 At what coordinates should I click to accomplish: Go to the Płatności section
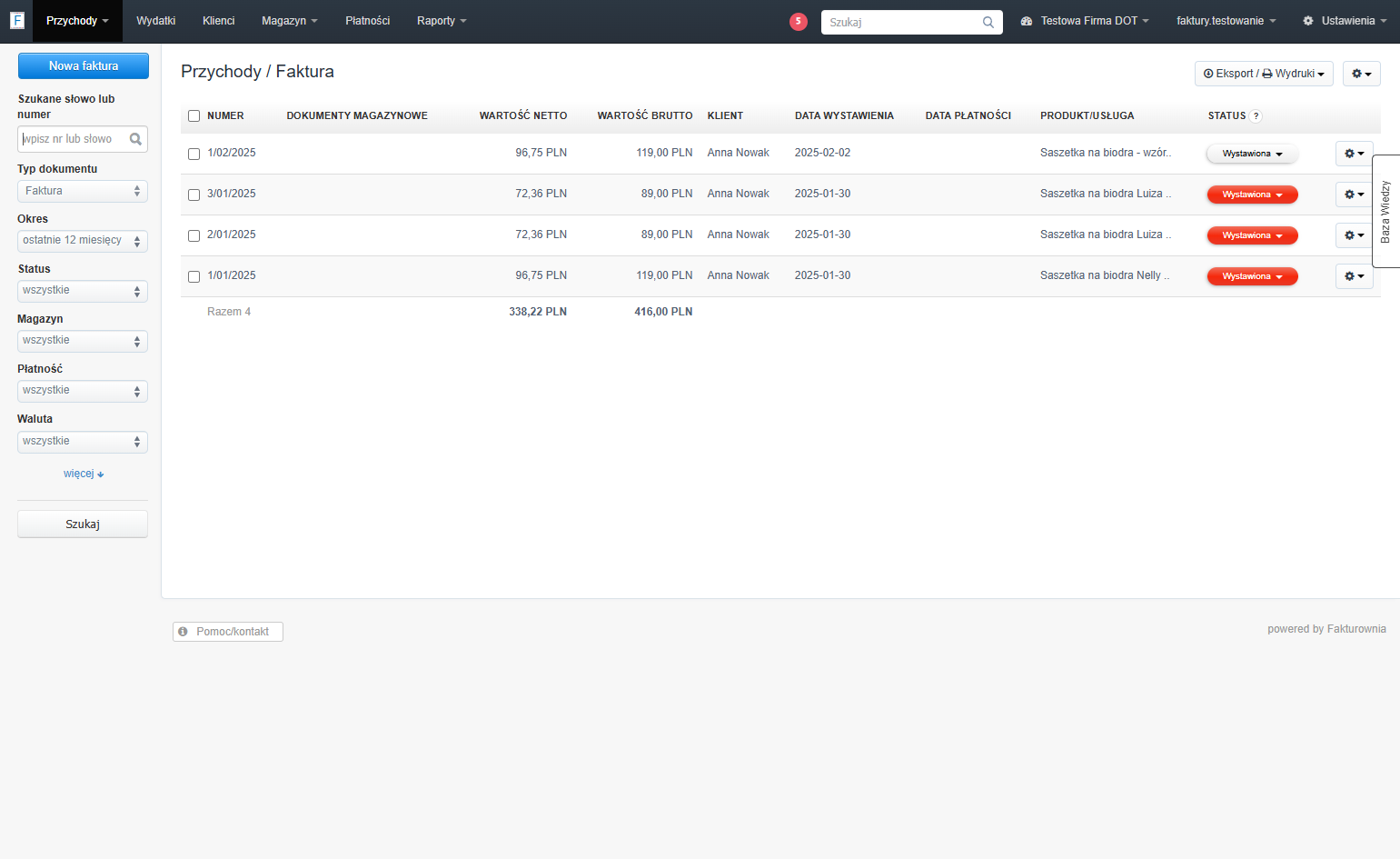[367, 21]
